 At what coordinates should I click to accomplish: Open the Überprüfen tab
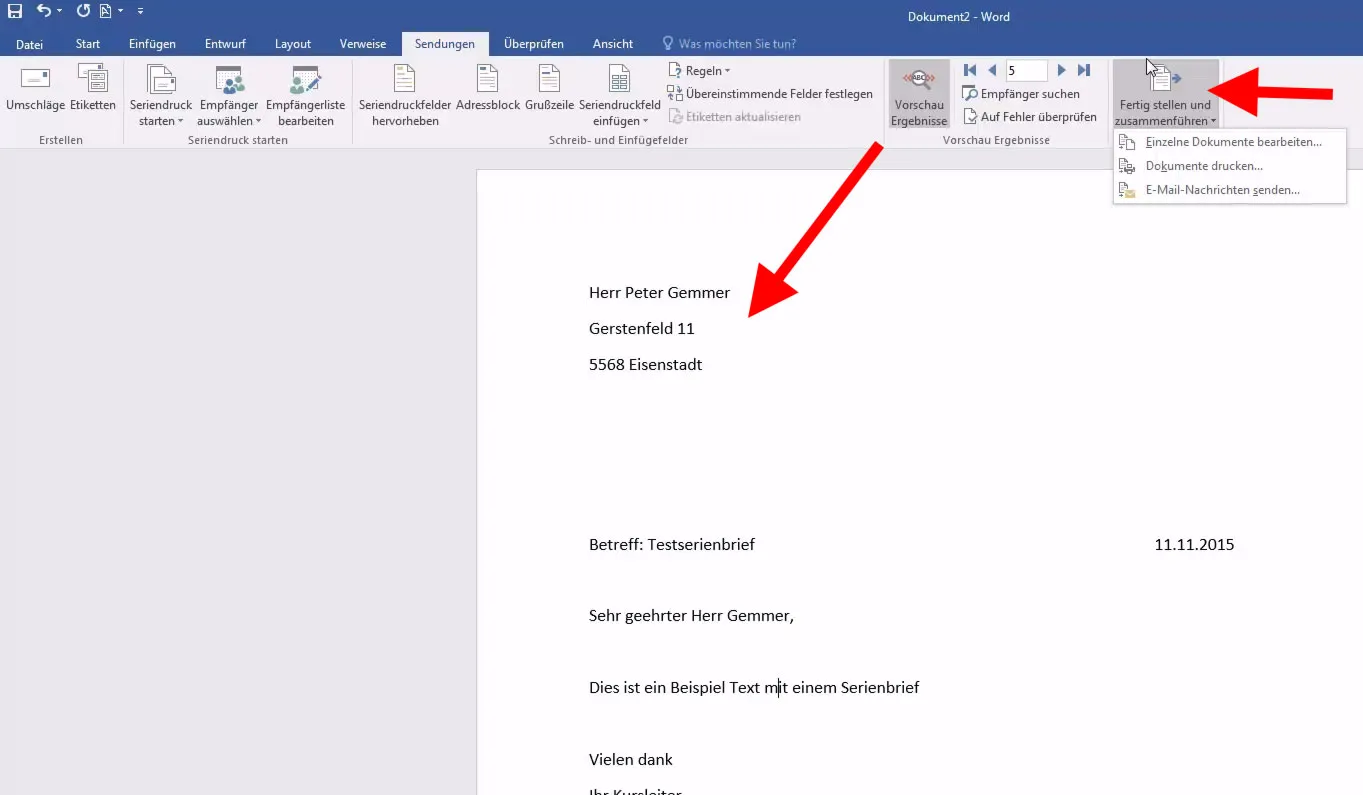[x=534, y=44]
